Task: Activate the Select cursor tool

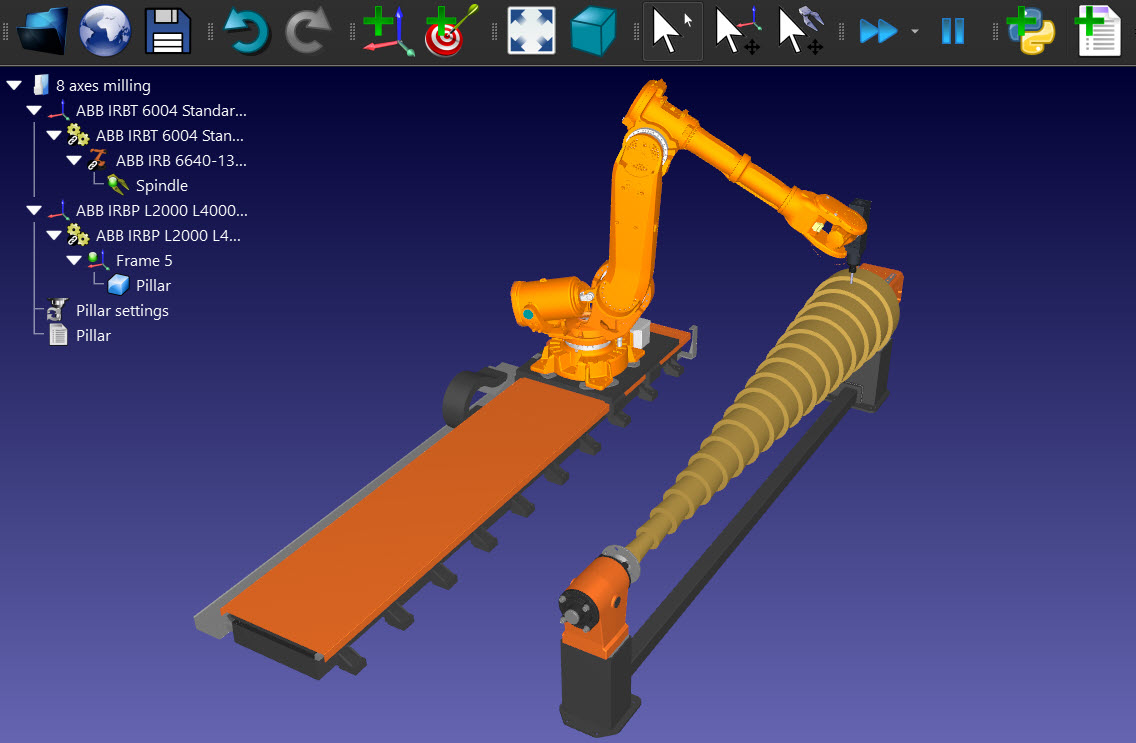Action: point(671,30)
